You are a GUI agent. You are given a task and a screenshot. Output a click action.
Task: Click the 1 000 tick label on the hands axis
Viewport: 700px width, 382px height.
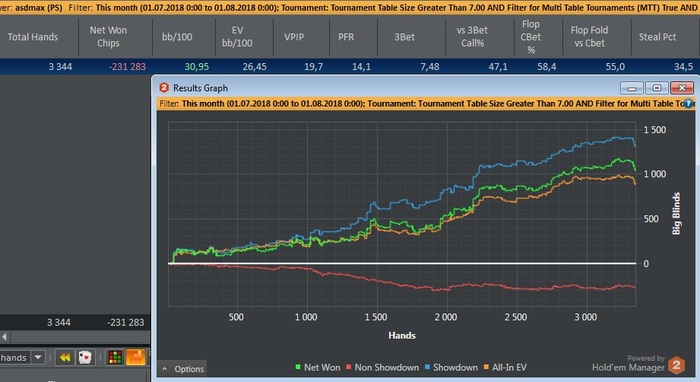(306, 317)
